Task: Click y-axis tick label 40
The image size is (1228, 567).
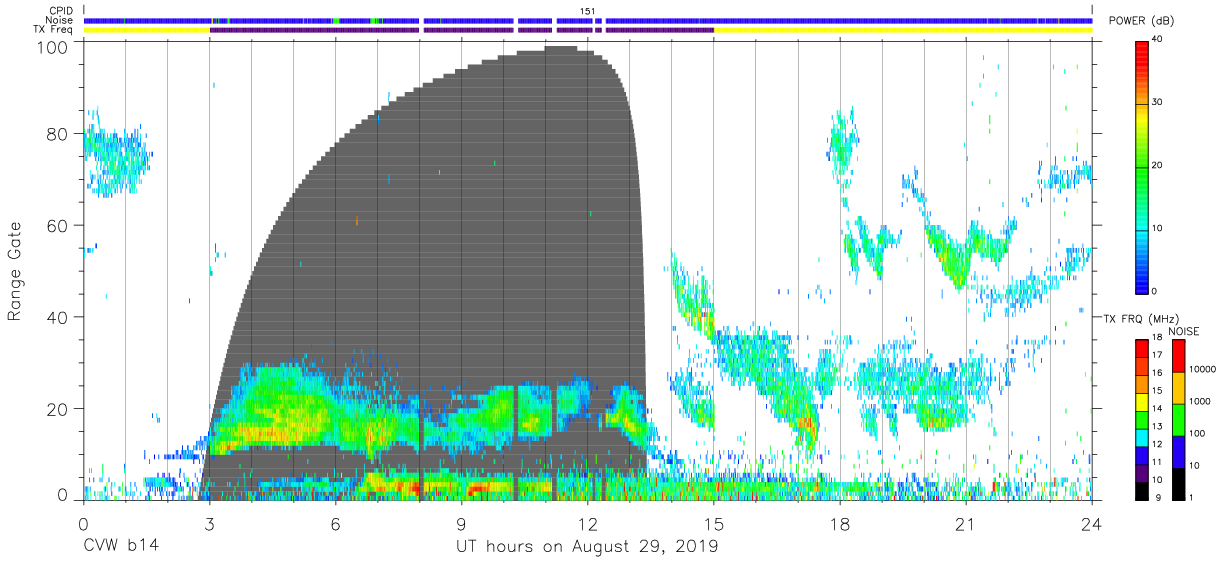Action: tap(58, 317)
